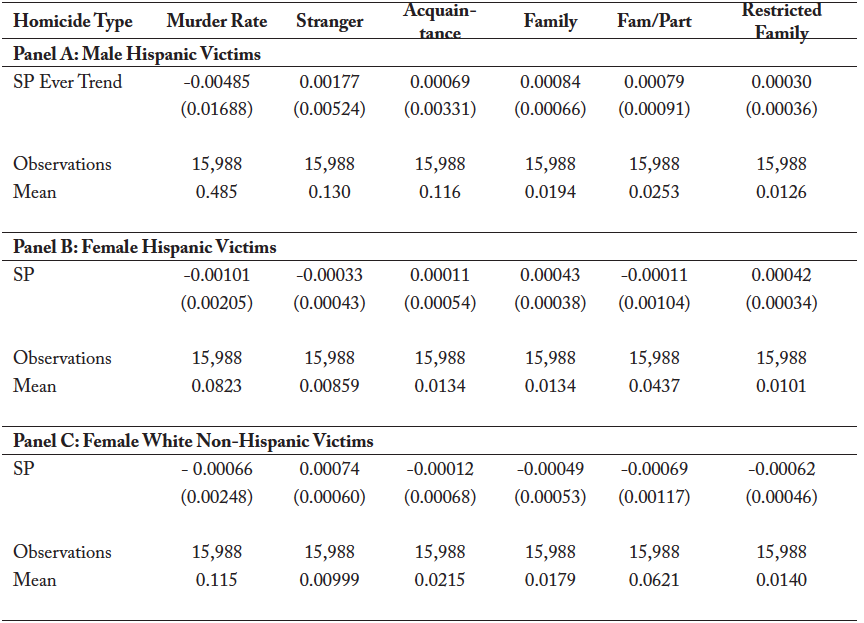Click the Panel C Restricted Family mean 0.0140

pyautogui.click(x=782, y=580)
